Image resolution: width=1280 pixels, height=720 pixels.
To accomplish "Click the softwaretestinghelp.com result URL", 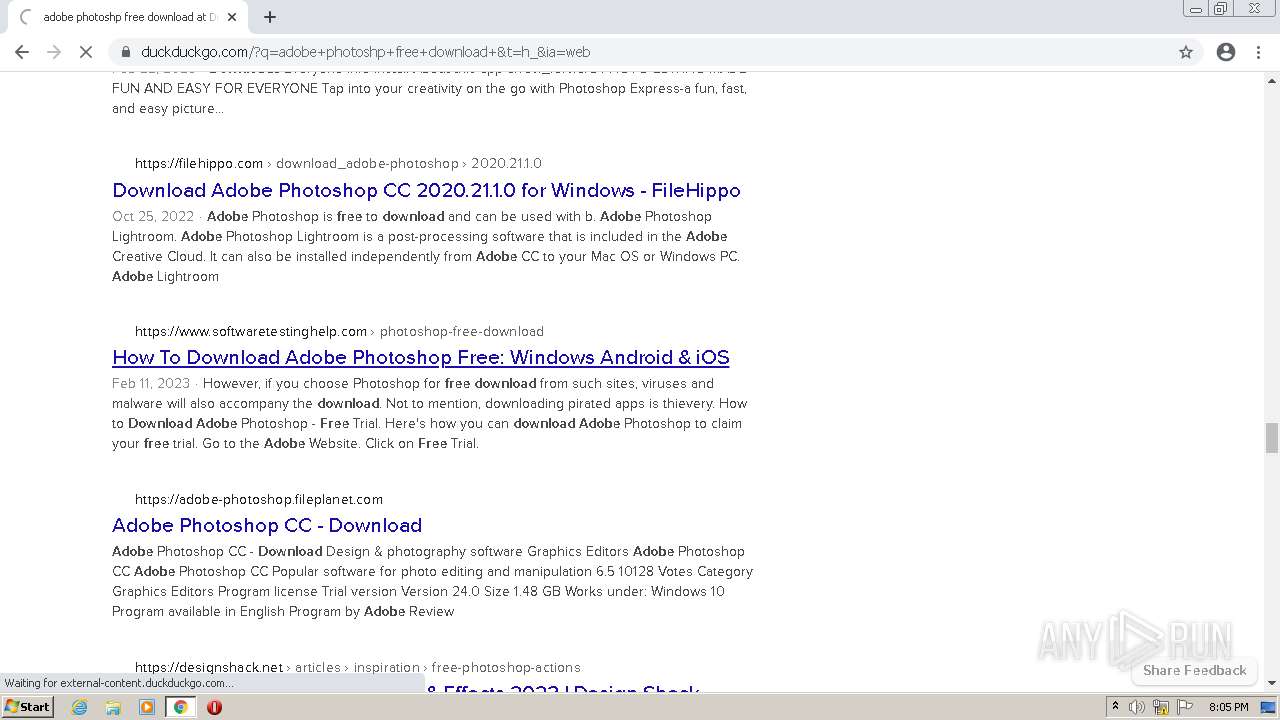I will pyautogui.click(x=251, y=331).
